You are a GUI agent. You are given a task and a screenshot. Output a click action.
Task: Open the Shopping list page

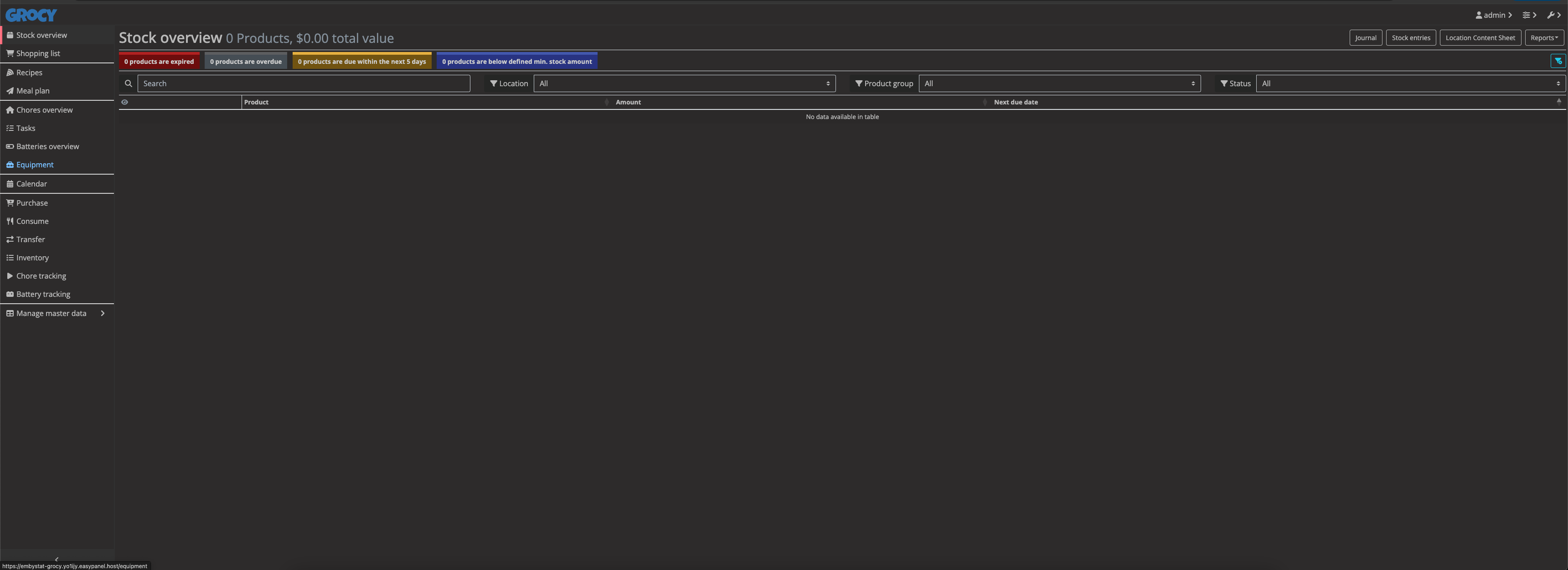coord(38,53)
